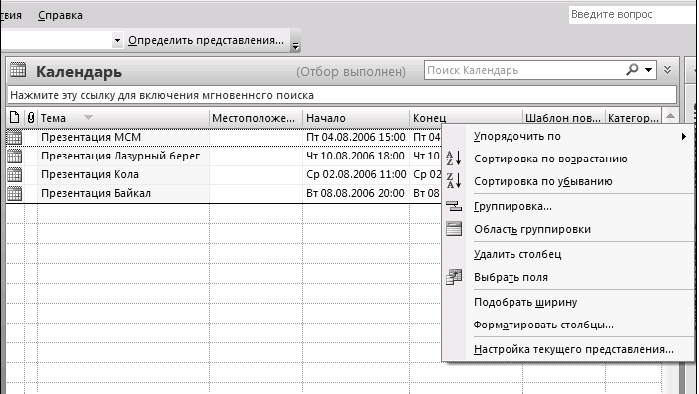Click the Введите вопрос help field
The image size is (699, 394).
pyautogui.click(x=633, y=14)
